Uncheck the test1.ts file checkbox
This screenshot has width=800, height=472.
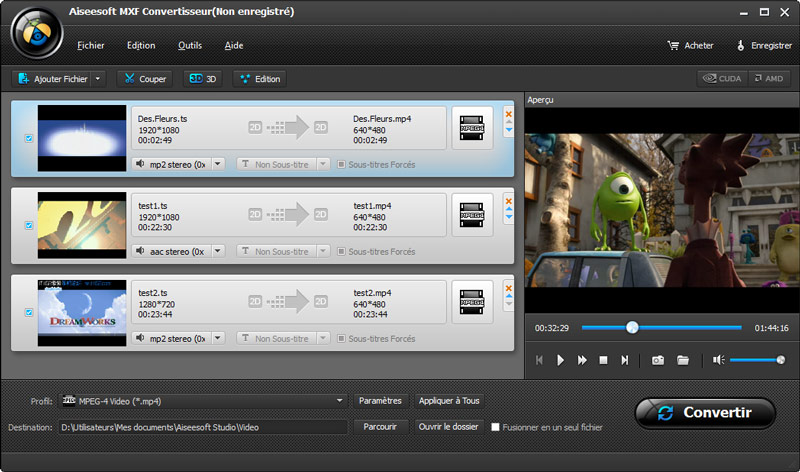point(29,225)
